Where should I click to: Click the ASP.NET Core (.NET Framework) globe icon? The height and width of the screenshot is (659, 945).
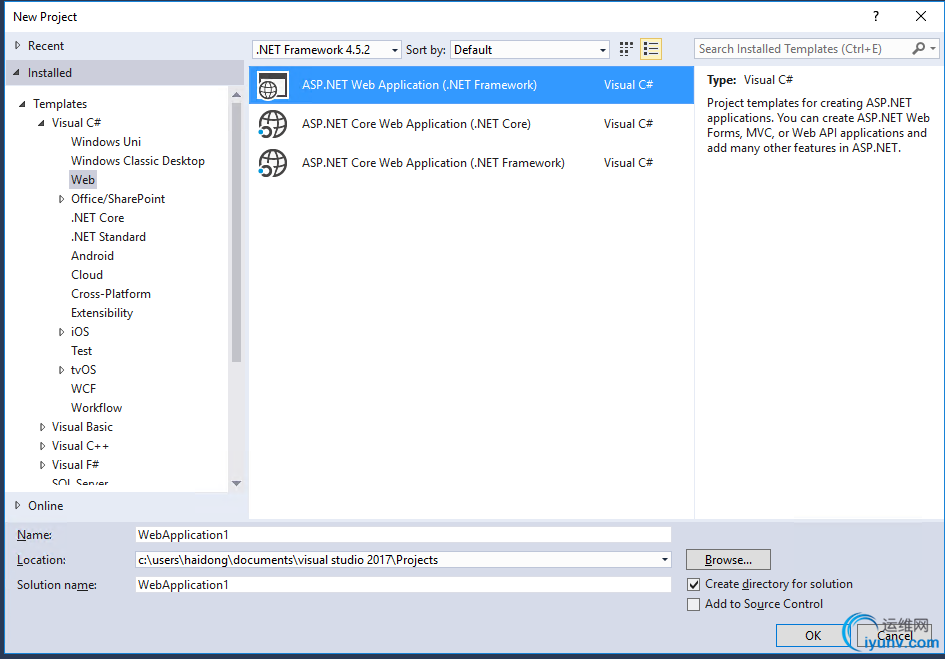tap(272, 163)
